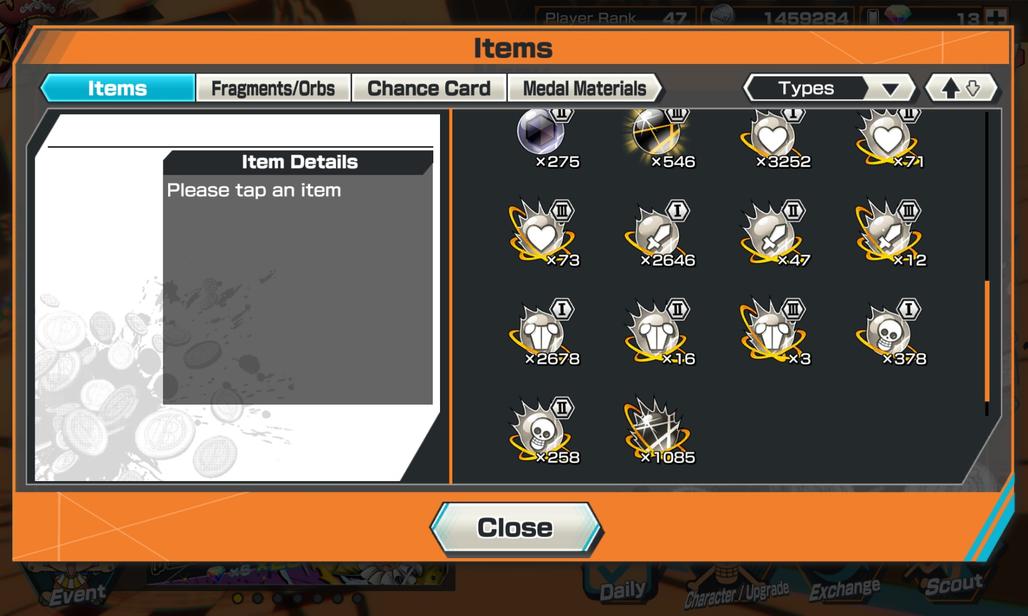Open the Chance Card tab

[x=429, y=88]
